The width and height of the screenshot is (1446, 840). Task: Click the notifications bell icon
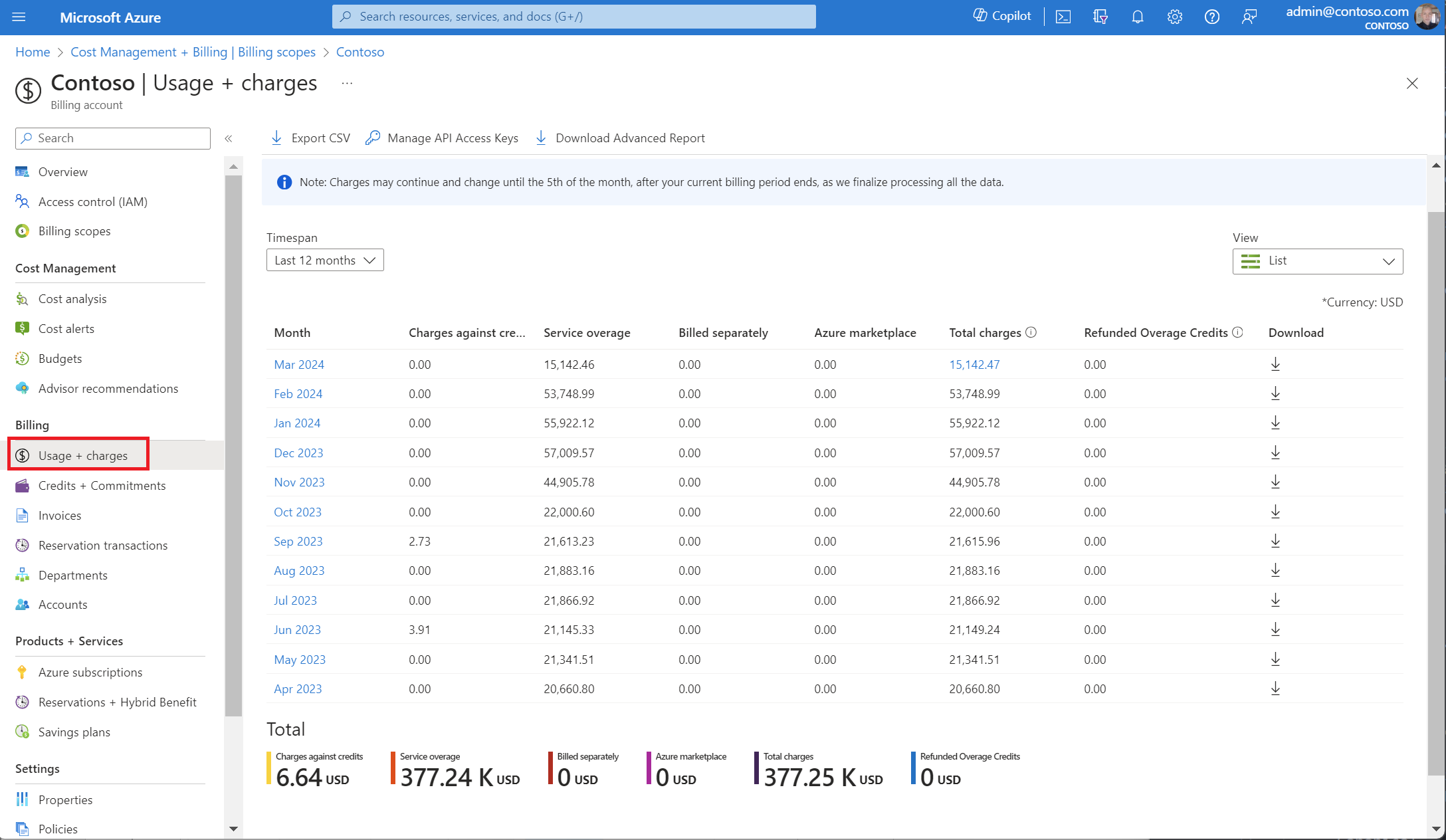pyautogui.click(x=1138, y=17)
